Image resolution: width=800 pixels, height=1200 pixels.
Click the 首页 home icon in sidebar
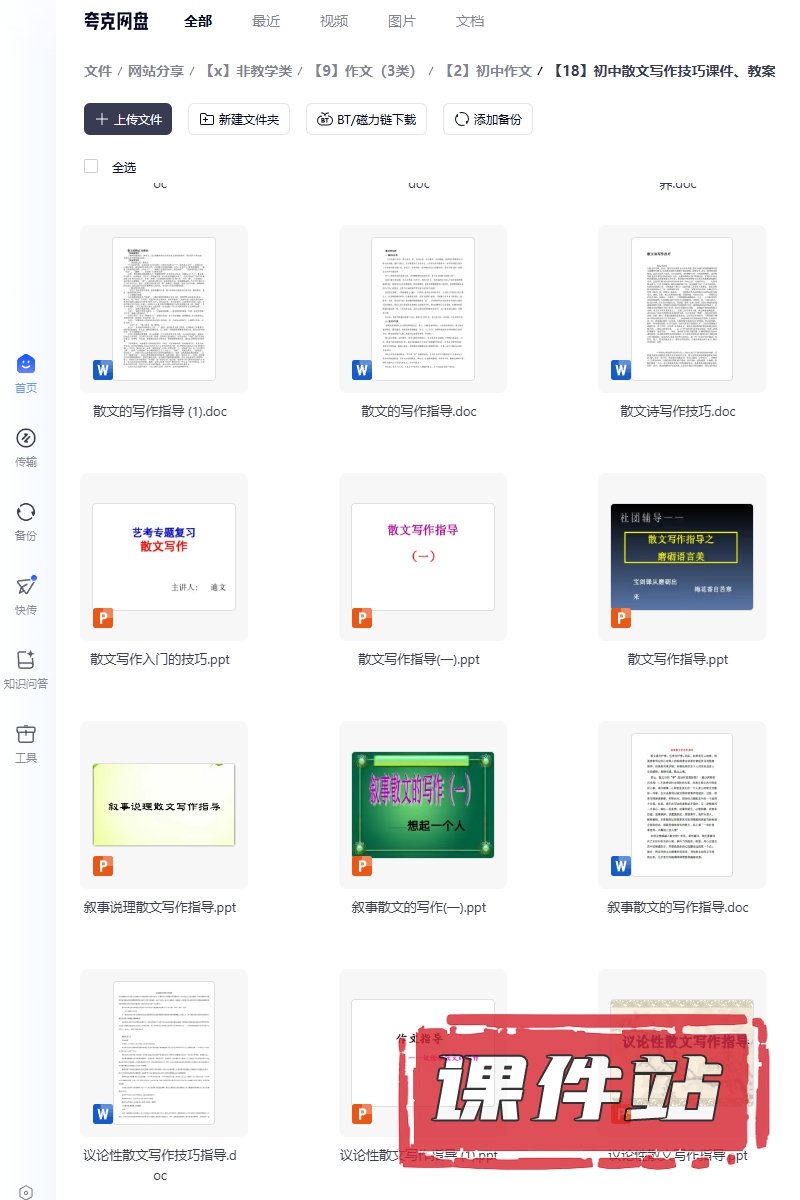26,364
